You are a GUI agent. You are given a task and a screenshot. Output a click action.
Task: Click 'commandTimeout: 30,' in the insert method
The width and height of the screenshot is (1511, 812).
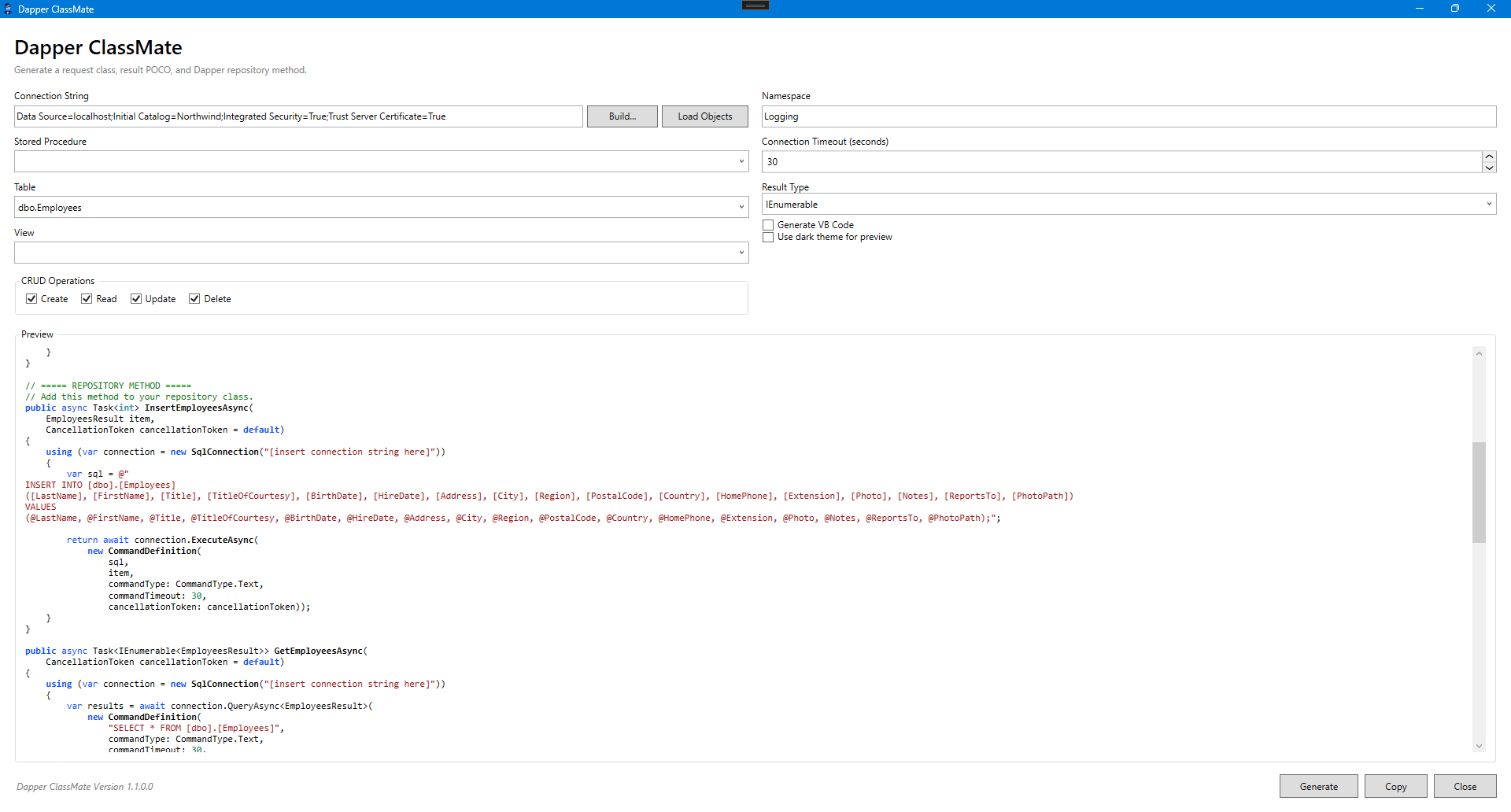click(x=157, y=596)
